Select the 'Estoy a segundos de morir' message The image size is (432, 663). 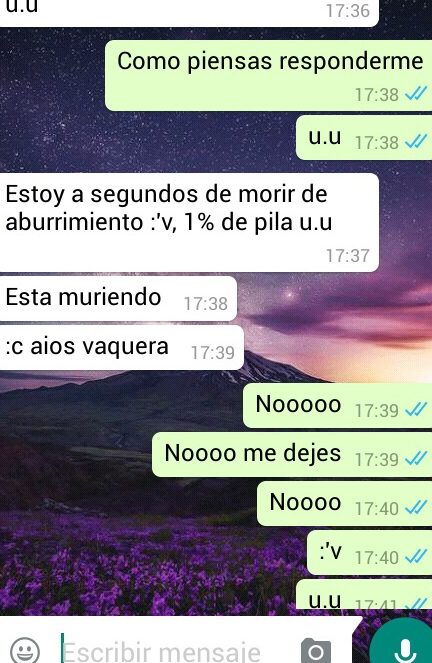click(189, 222)
